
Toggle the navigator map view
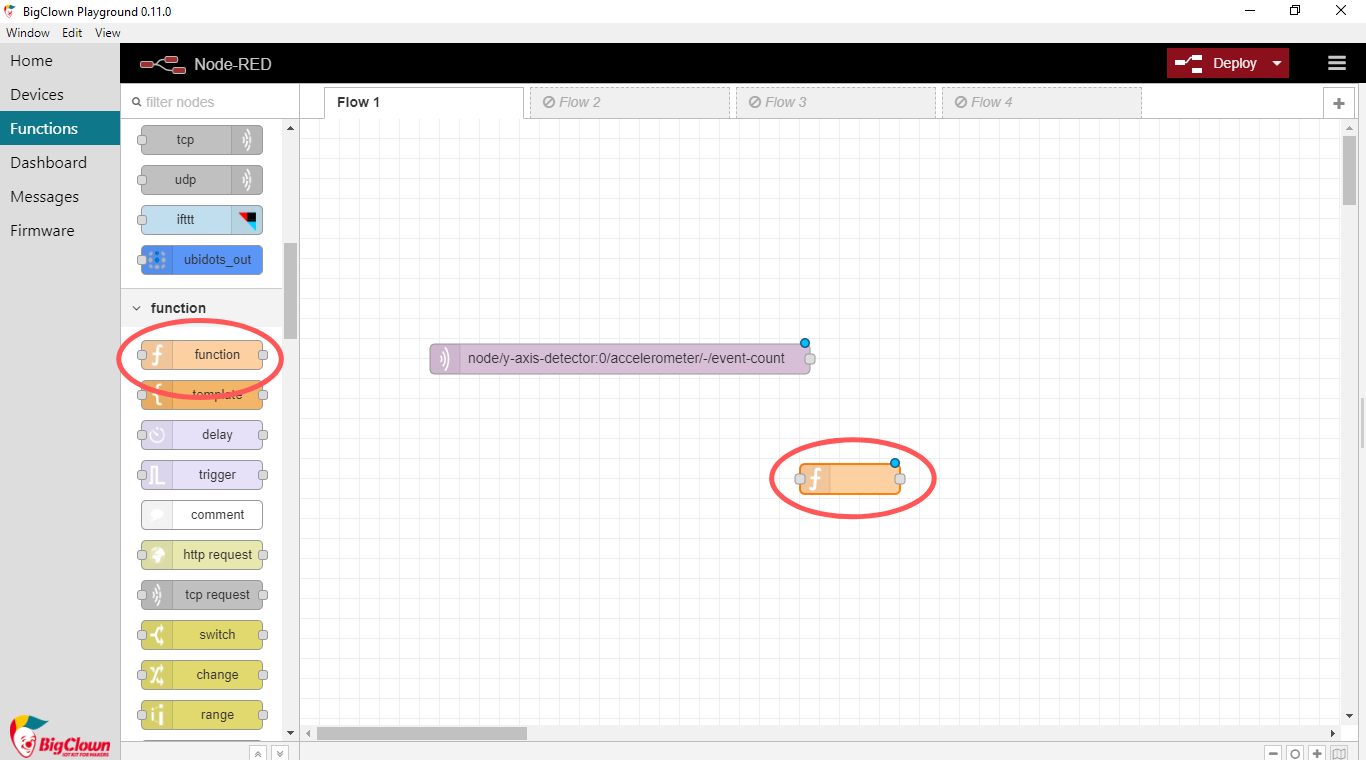[x=1340, y=753]
